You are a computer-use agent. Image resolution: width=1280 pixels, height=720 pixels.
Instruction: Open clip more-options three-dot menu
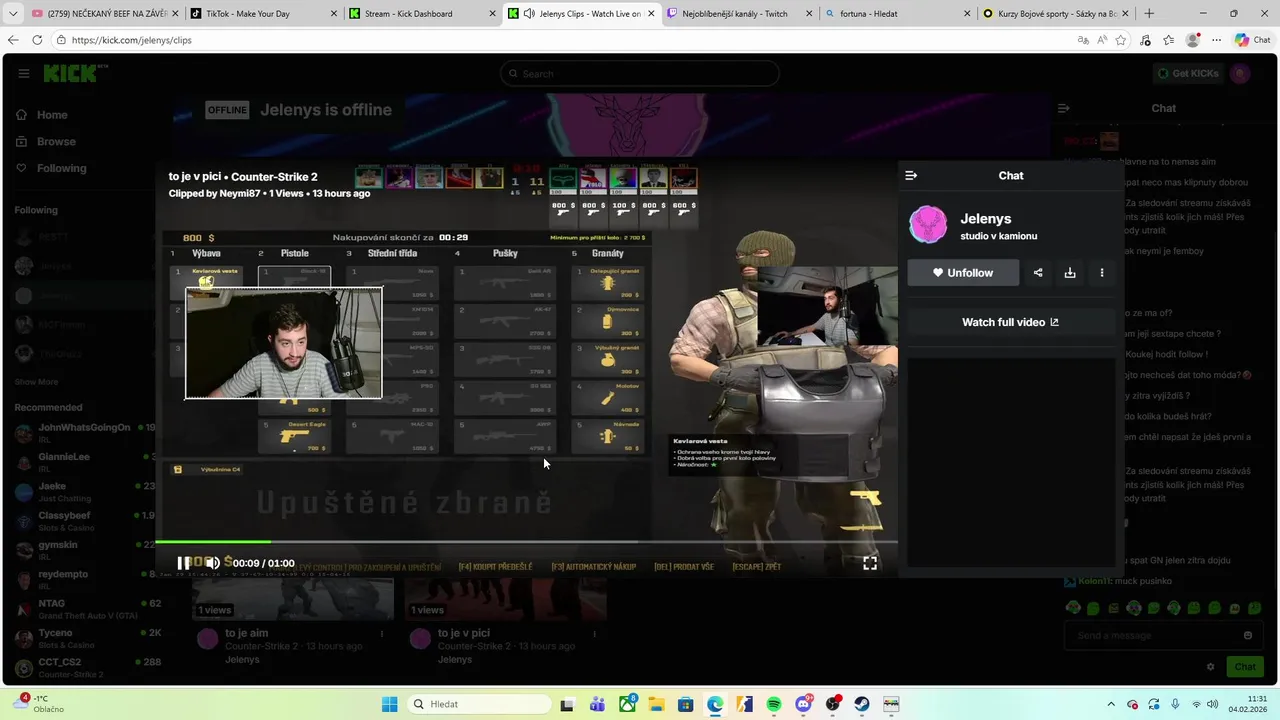coord(1102,273)
